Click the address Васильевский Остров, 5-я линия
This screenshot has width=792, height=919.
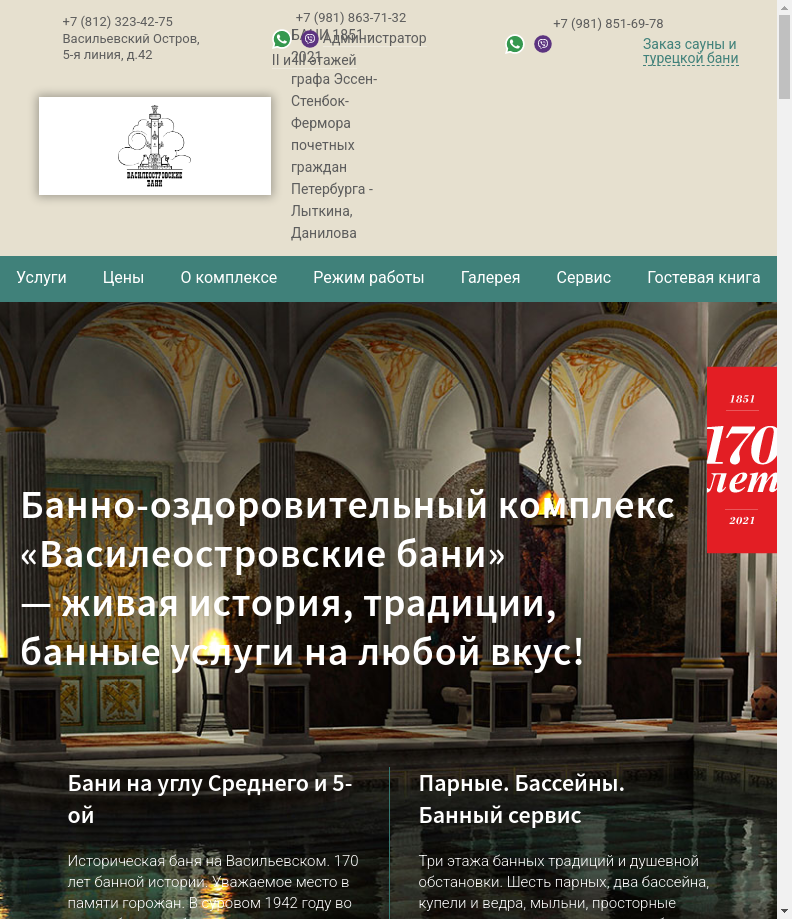pyautogui.click(x=131, y=47)
